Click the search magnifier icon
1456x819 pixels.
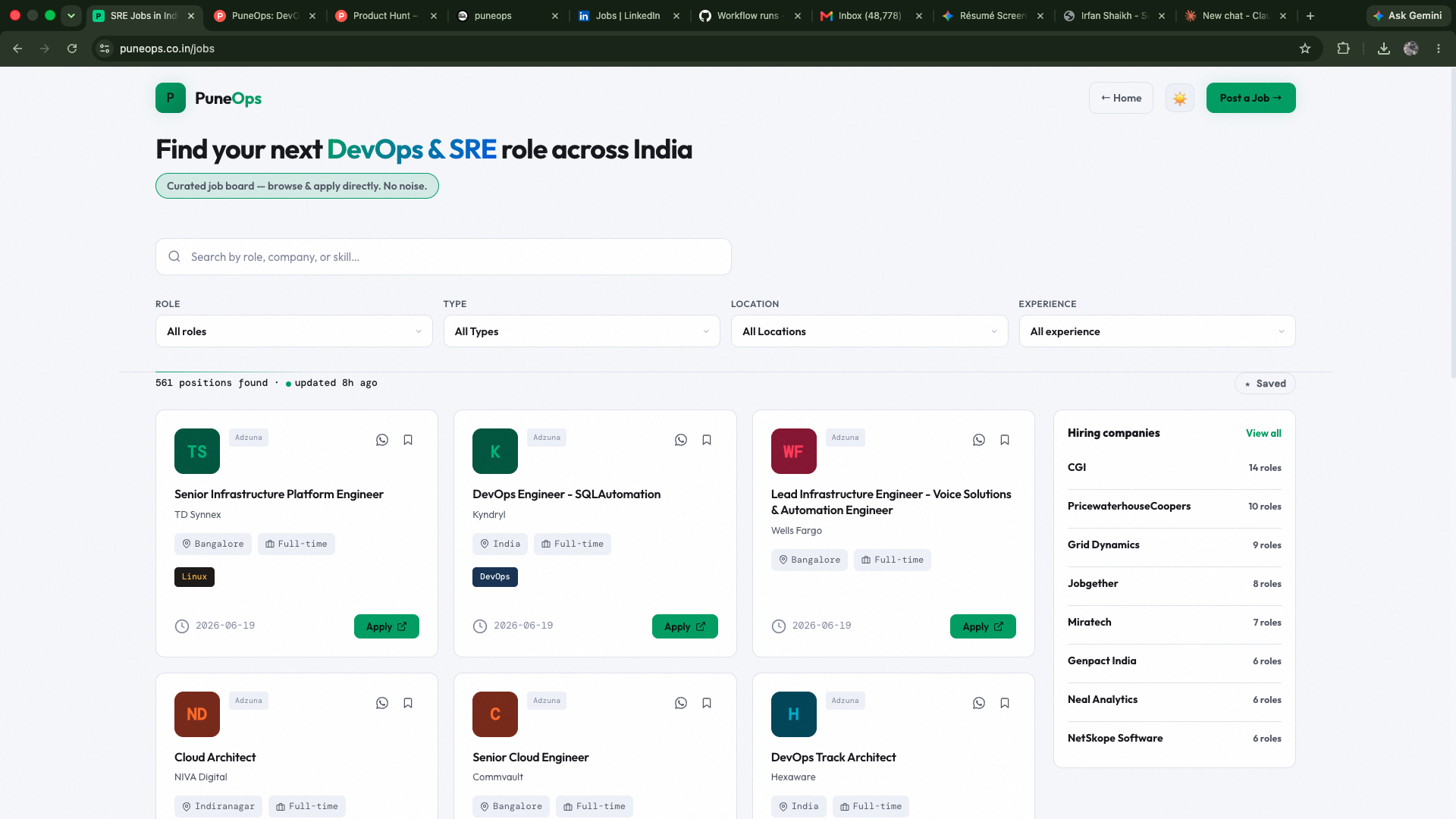[174, 256]
